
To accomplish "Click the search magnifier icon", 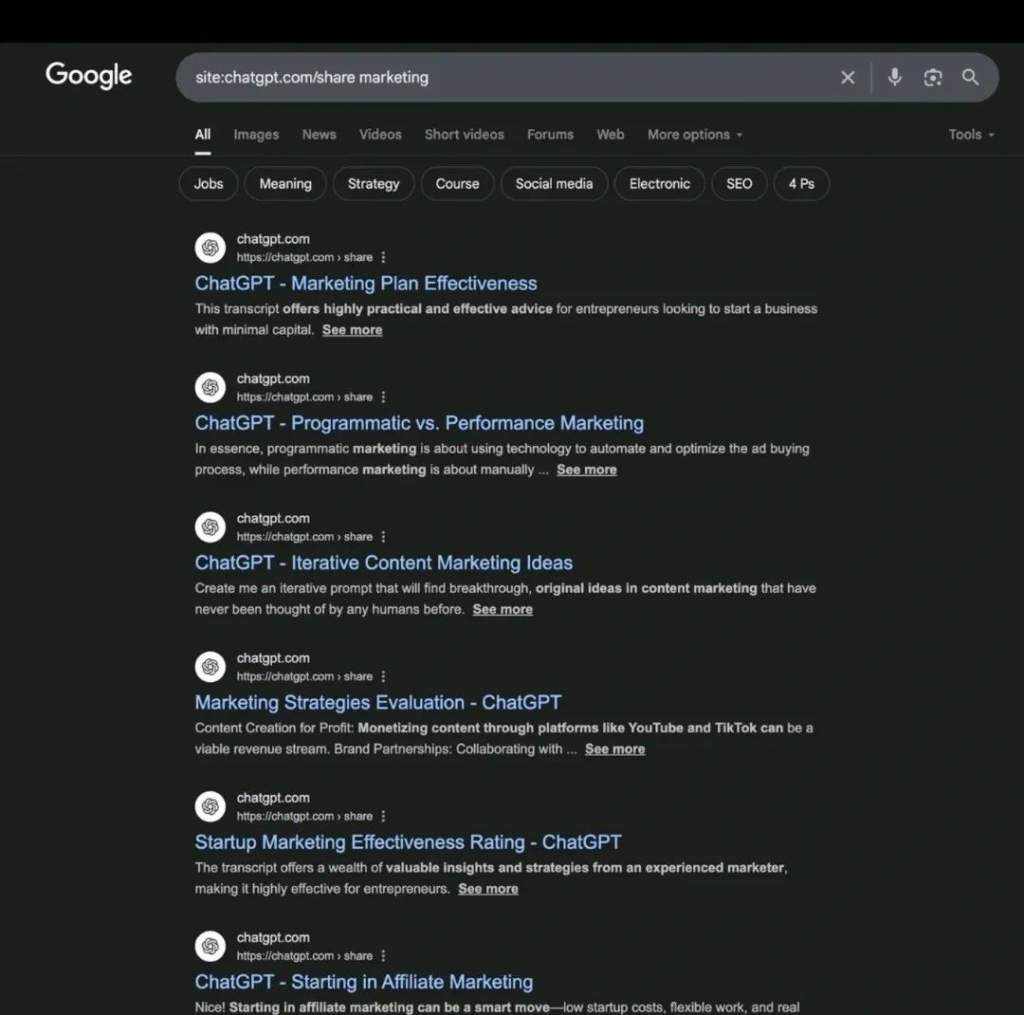I will pos(969,77).
